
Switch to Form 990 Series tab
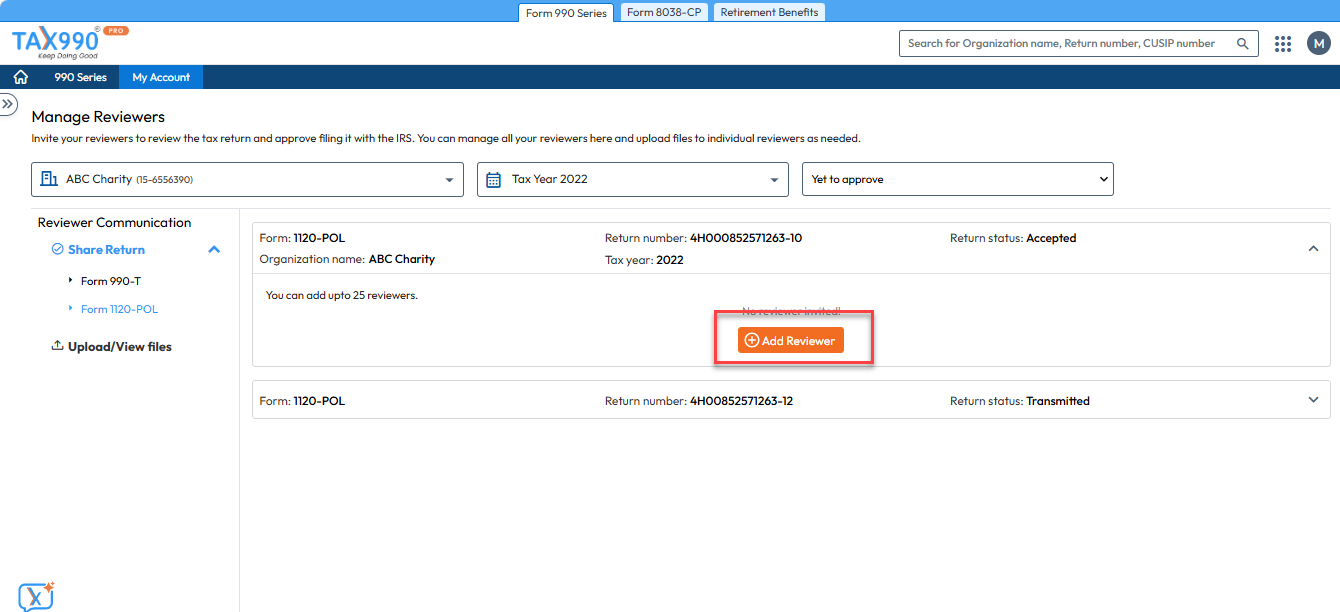click(x=566, y=12)
